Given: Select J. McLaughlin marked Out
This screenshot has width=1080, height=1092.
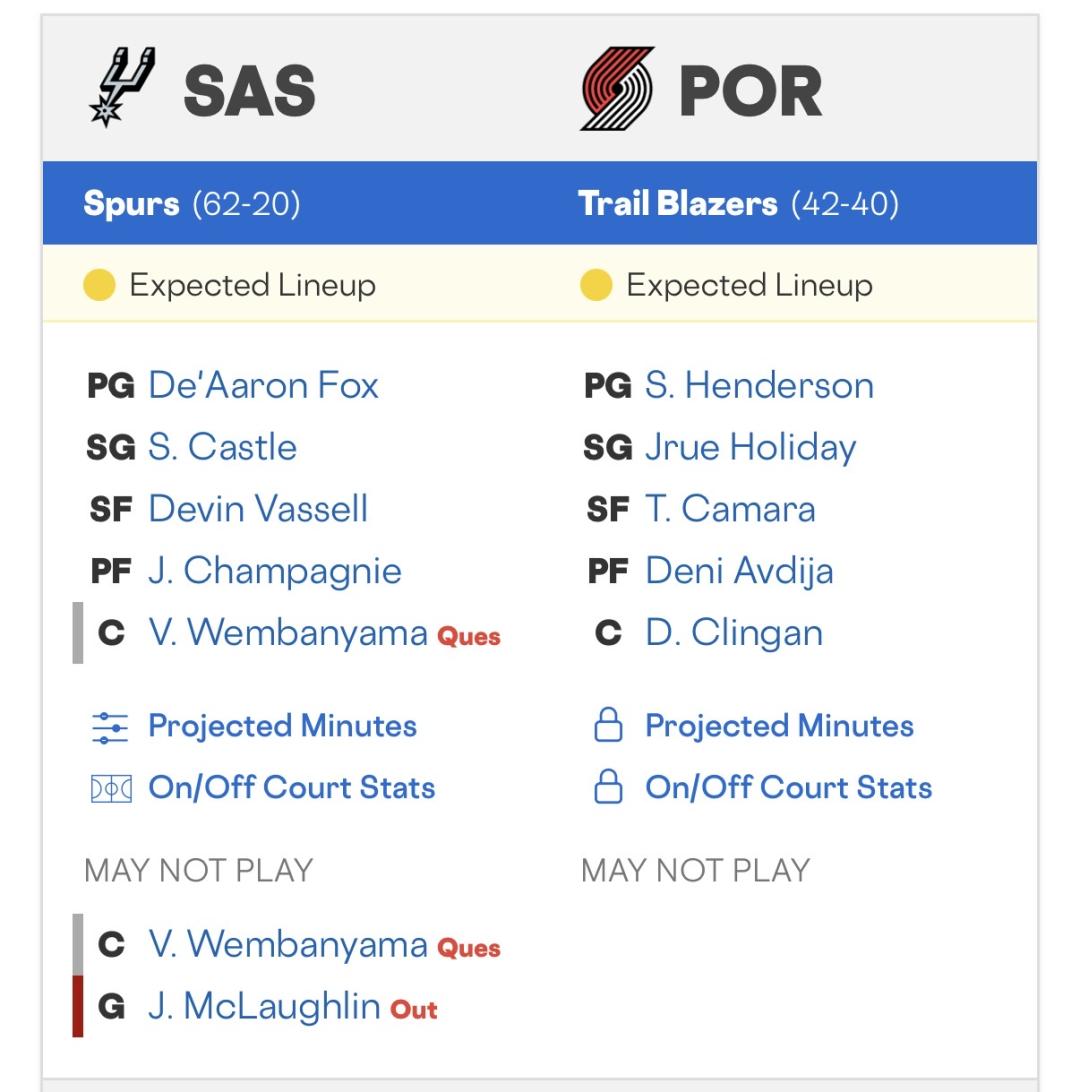Looking at the screenshot, I should pos(264,1007).
